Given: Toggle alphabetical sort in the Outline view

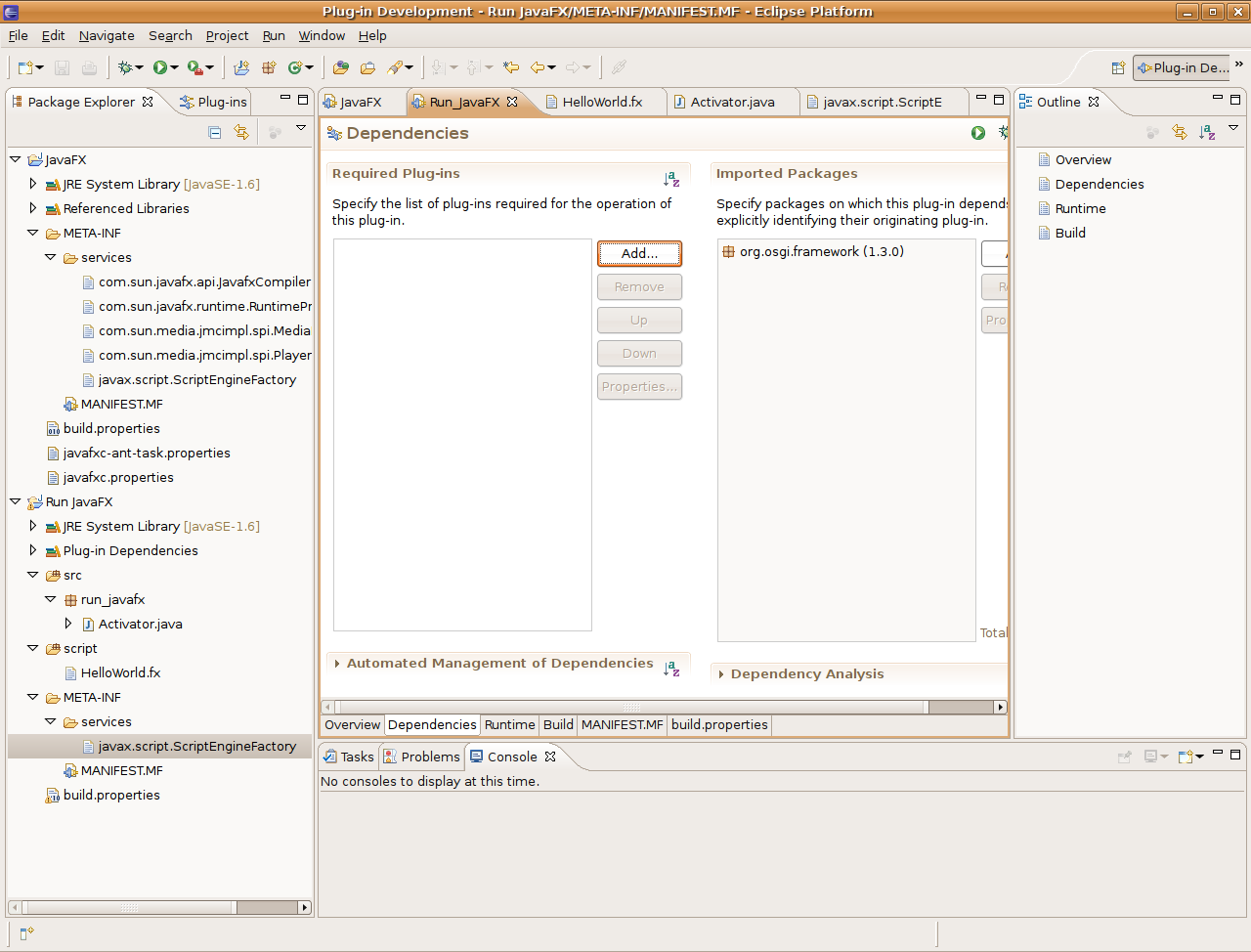Looking at the screenshot, I should coord(1207,132).
